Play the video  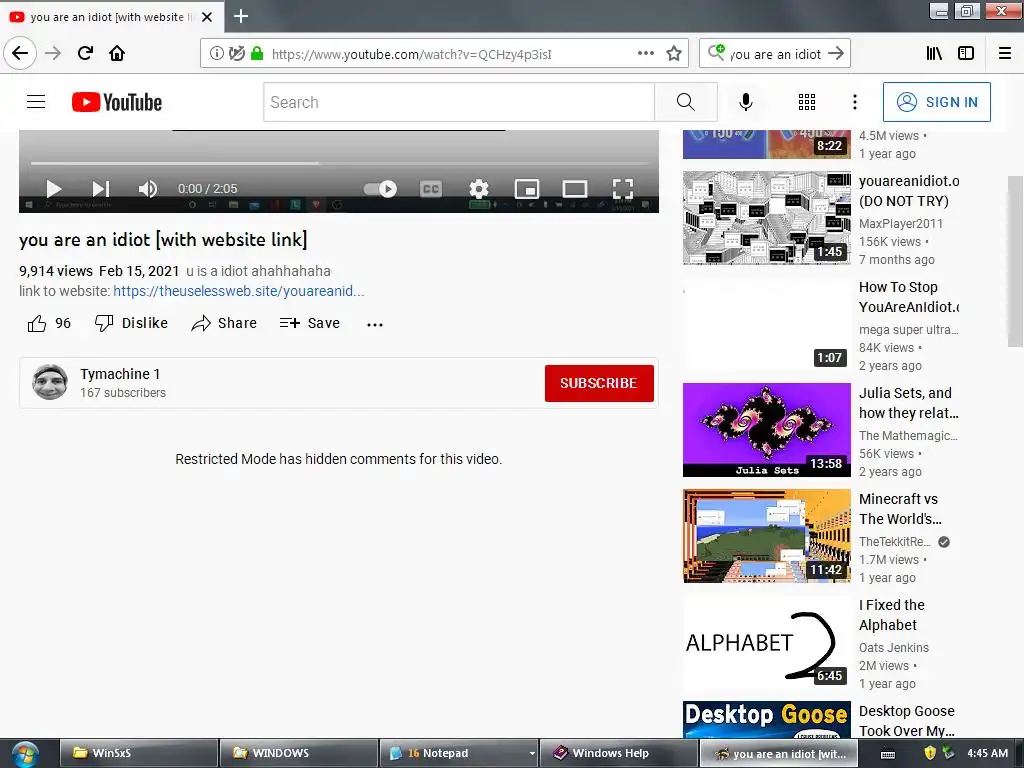pyautogui.click(x=54, y=189)
